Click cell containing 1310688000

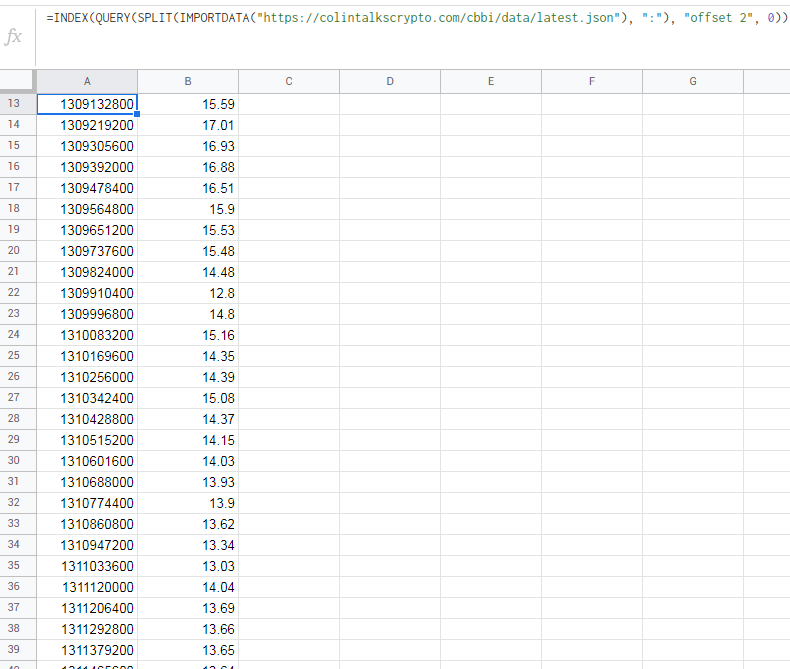(x=87, y=482)
